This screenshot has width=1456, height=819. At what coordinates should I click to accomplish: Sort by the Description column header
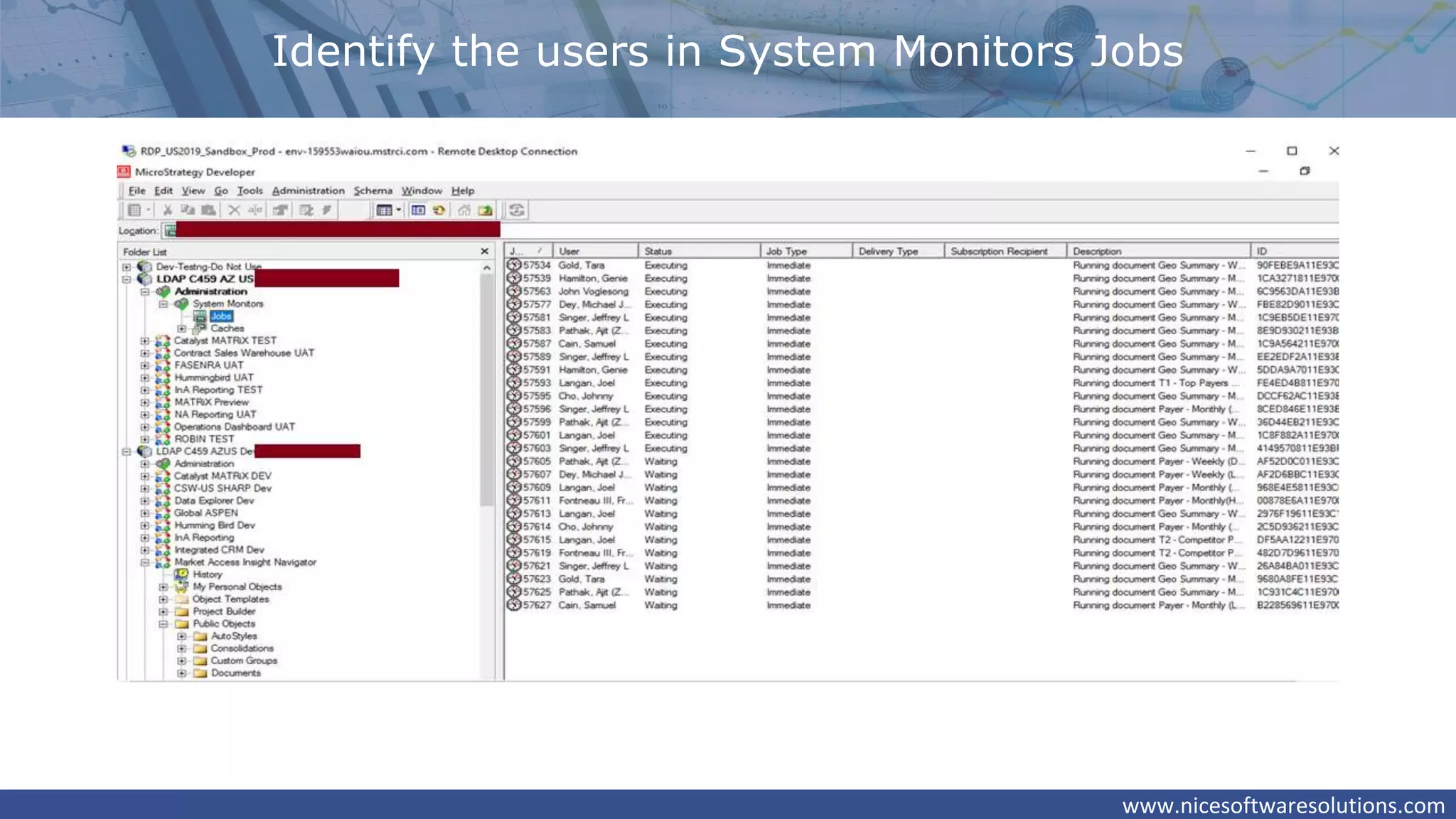click(x=1159, y=251)
